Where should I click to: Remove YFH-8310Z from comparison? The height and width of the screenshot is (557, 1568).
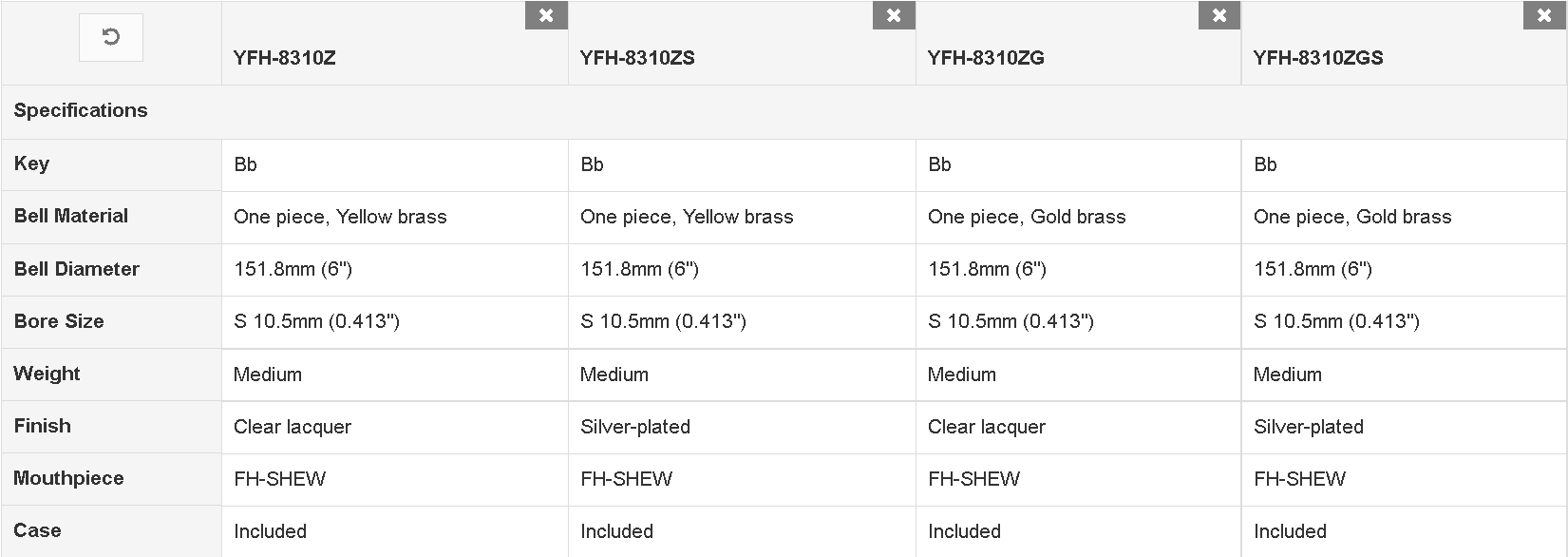[x=546, y=15]
